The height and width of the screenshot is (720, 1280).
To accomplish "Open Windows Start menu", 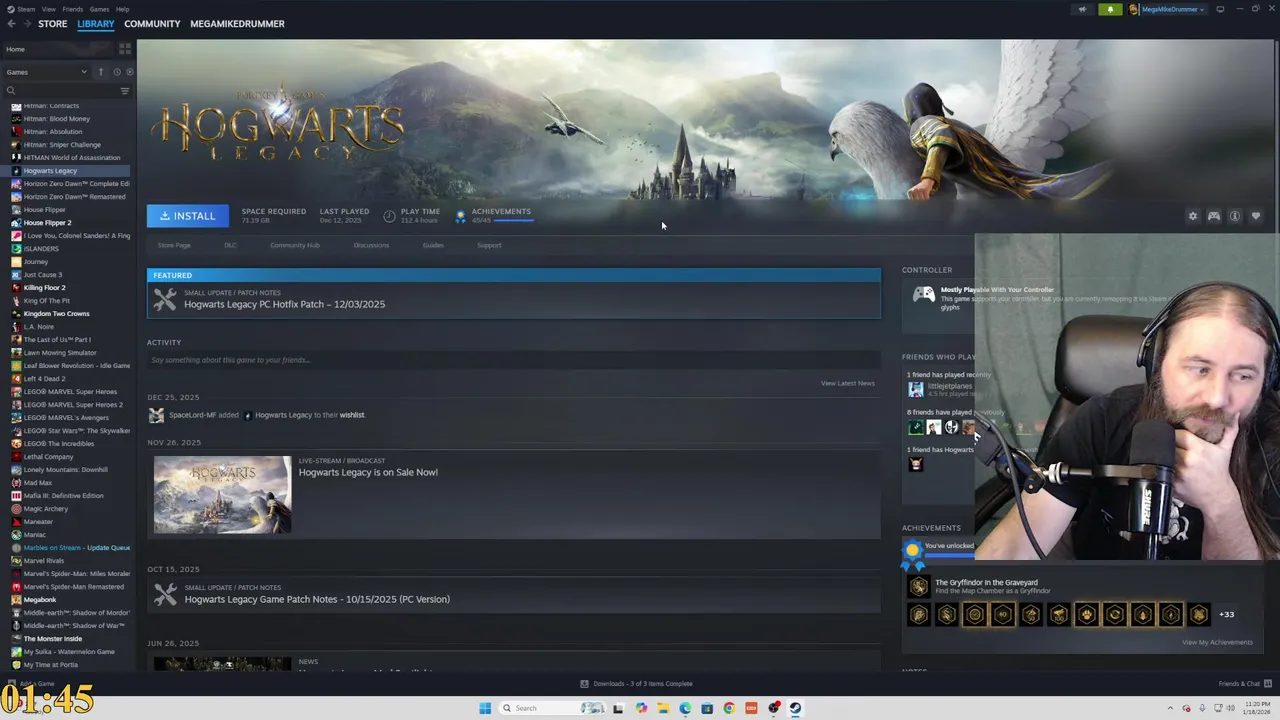I will pyautogui.click(x=485, y=708).
